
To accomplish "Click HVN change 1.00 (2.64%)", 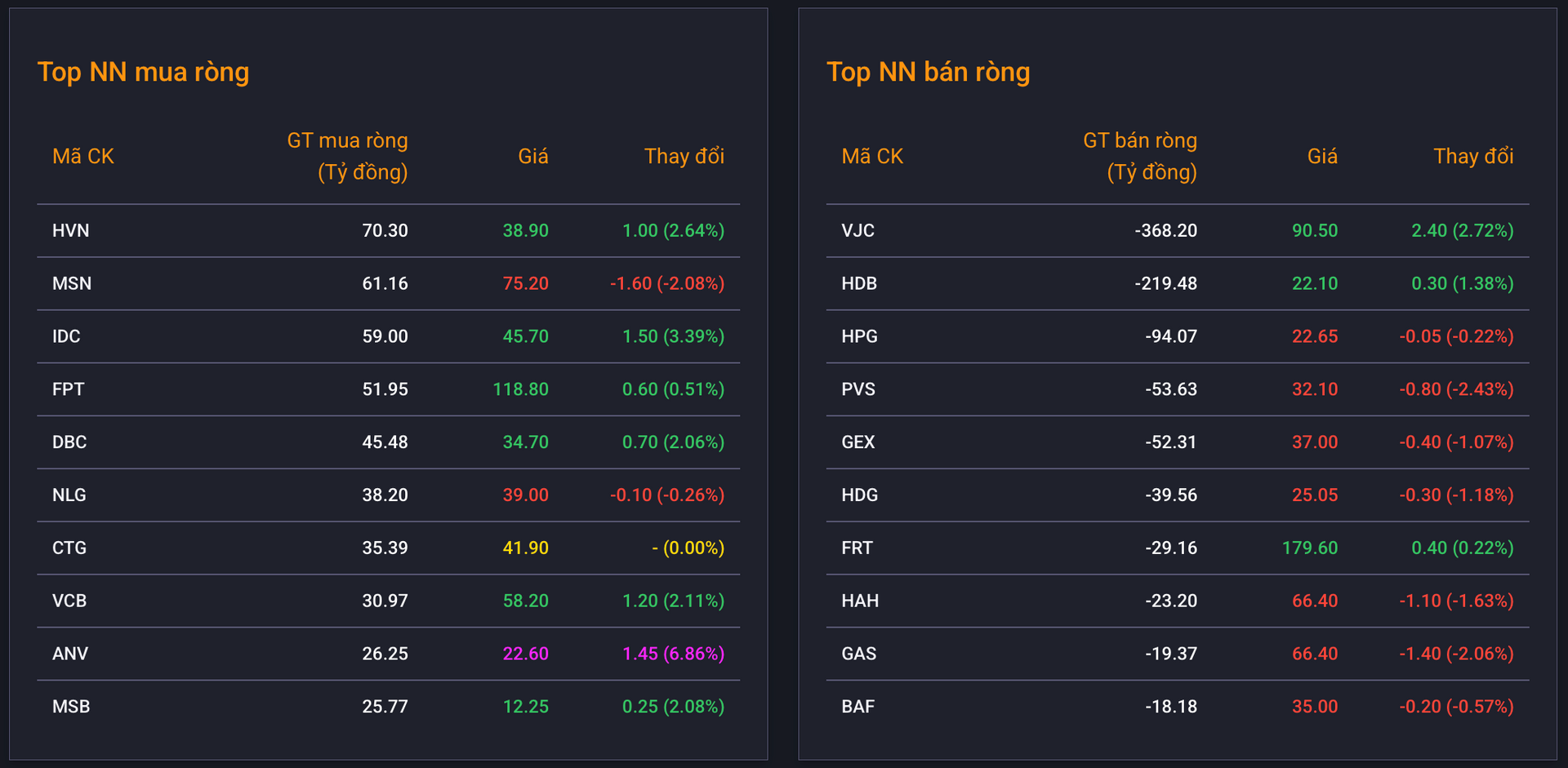I will [674, 231].
